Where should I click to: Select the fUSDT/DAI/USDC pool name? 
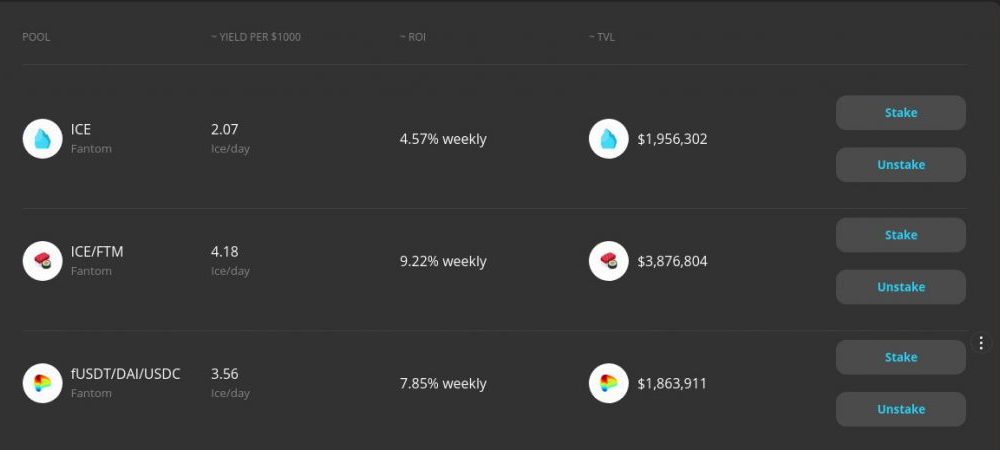point(126,374)
